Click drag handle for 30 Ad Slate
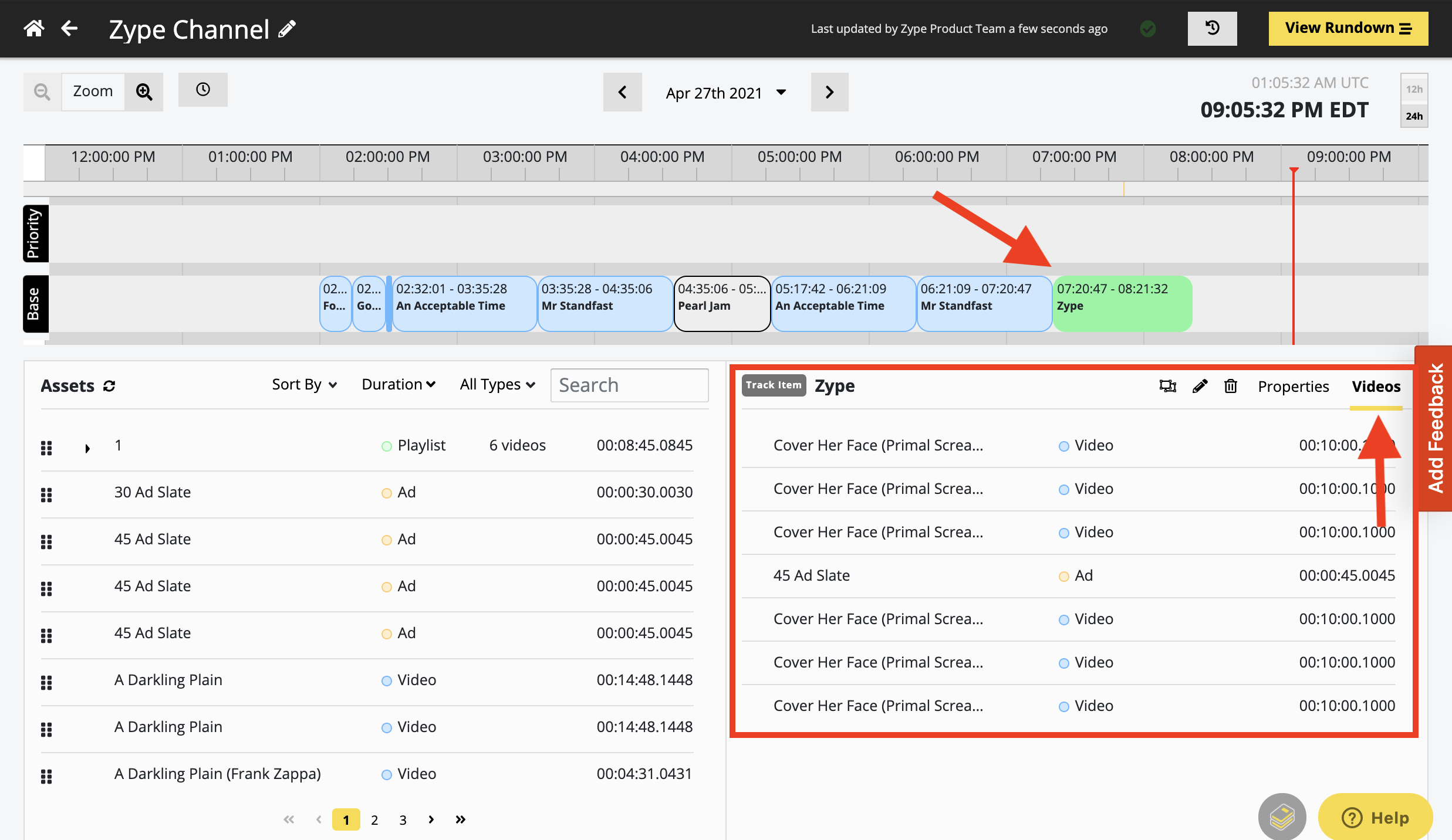The image size is (1452, 840). tap(46, 495)
